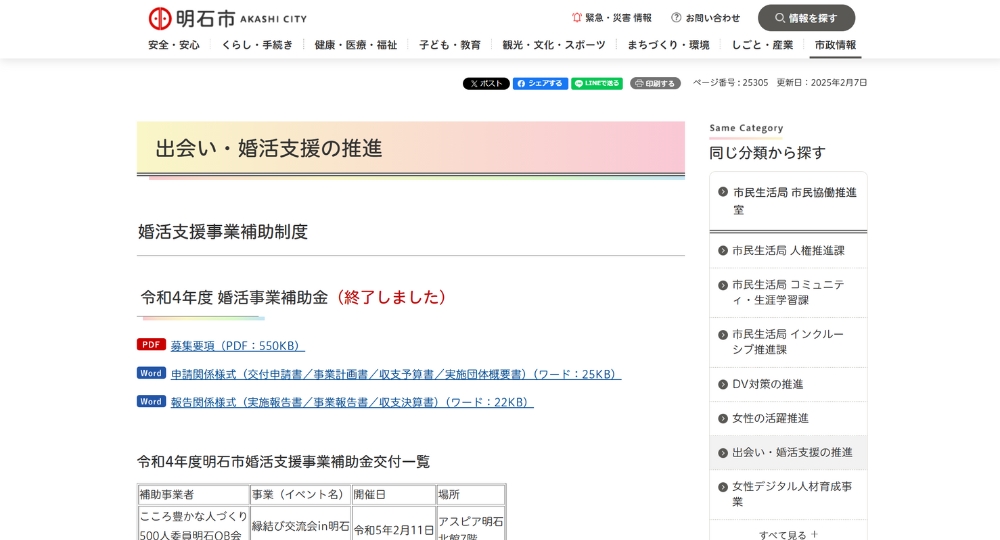The width and height of the screenshot is (1000, 540).
Task: Go to 出会い・婚活支援の推進 sidebar link
Action: pyautogui.click(x=788, y=453)
